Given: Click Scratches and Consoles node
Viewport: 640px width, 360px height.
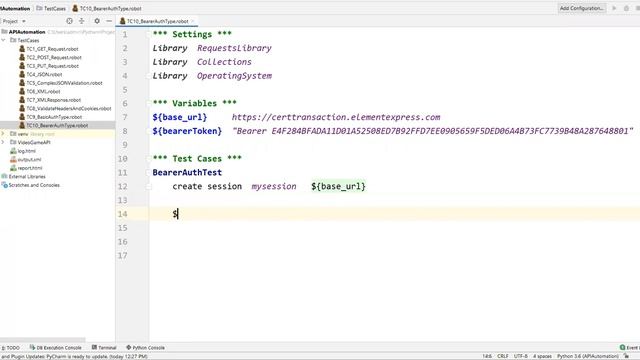Looking at the screenshot, I should point(34,185).
